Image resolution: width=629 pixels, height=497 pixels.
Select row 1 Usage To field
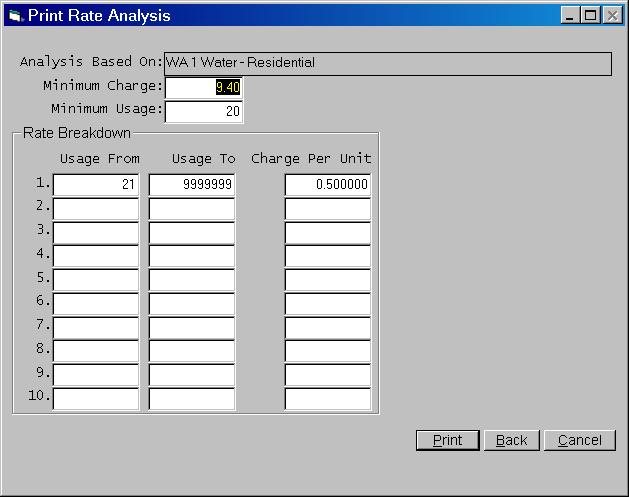point(192,185)
